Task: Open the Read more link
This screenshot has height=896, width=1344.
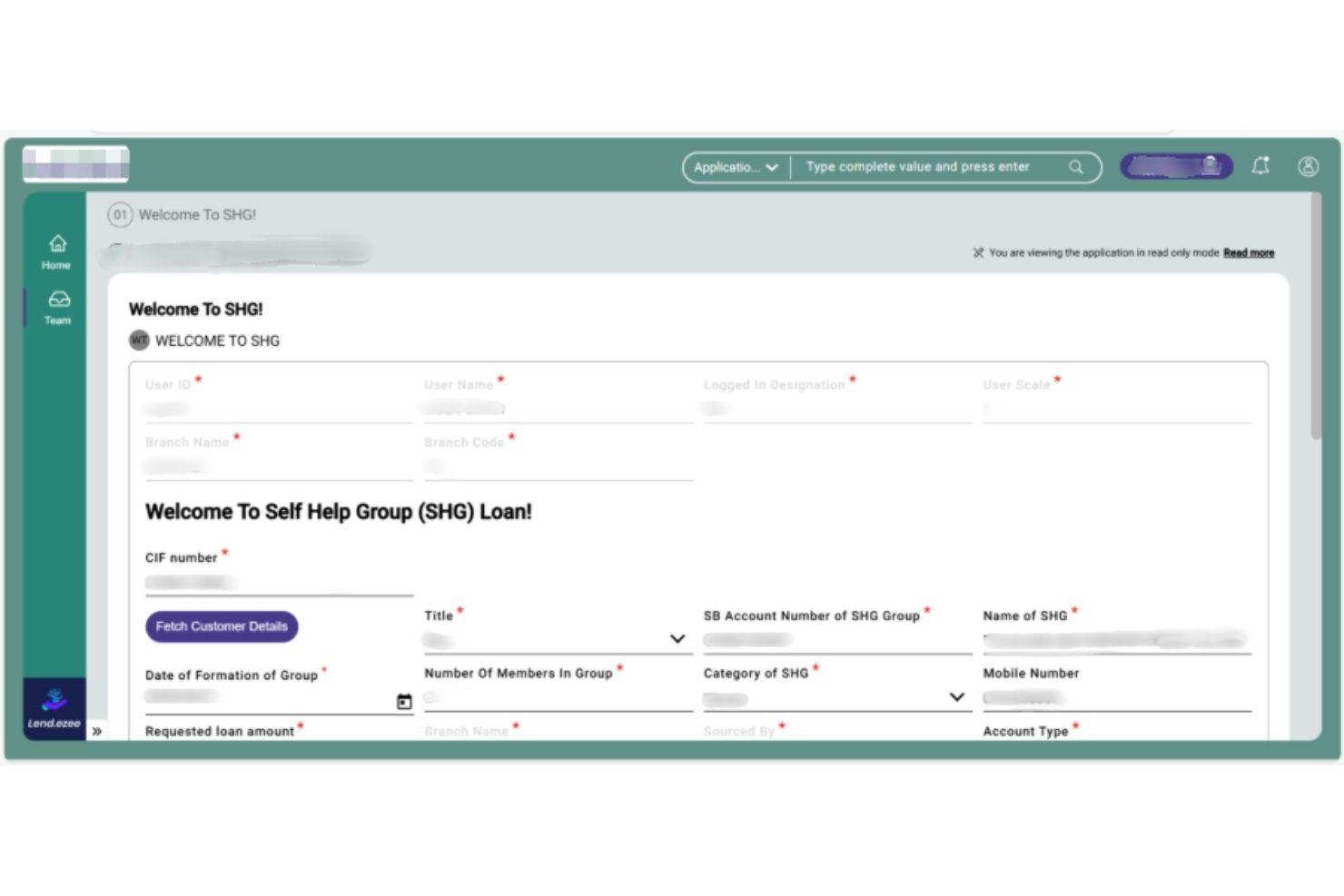Action: (x=1249, y=252)
